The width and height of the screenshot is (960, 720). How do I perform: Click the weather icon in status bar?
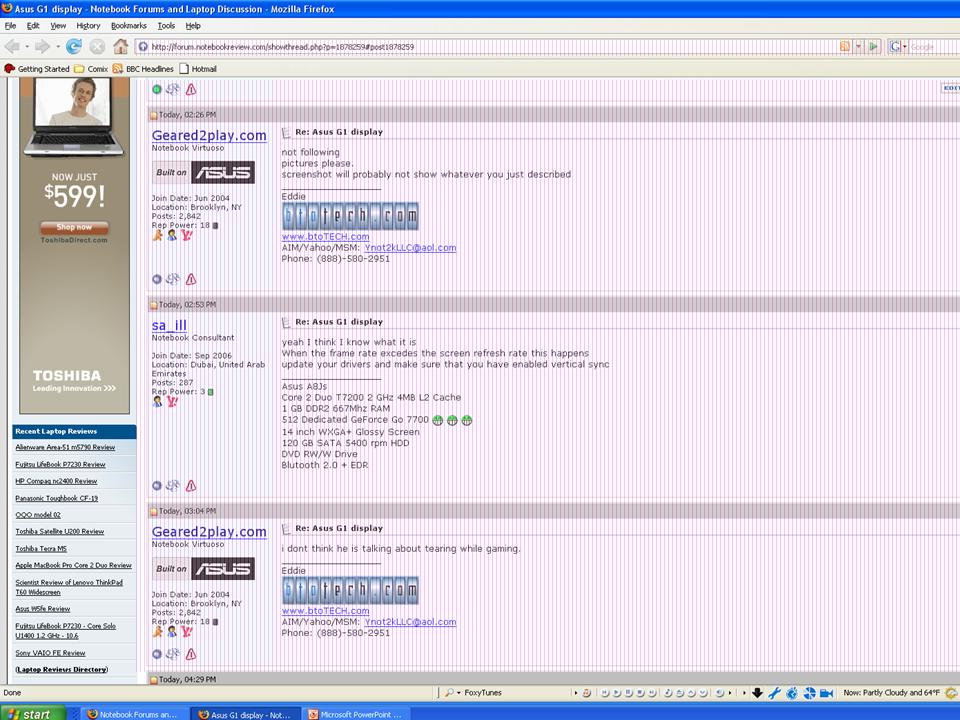[x=951, y=692]
